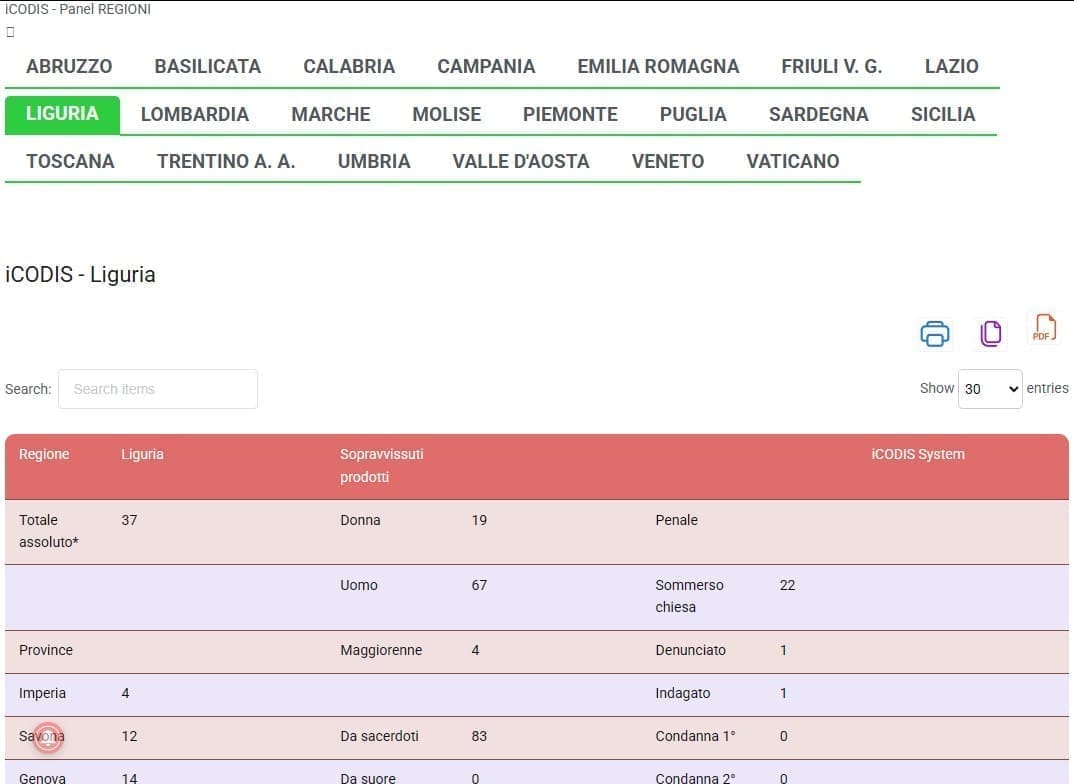Select the TOSCANA tab
Image resolution: width=1074 pixels, height=784 pixels.
[71, 162]
